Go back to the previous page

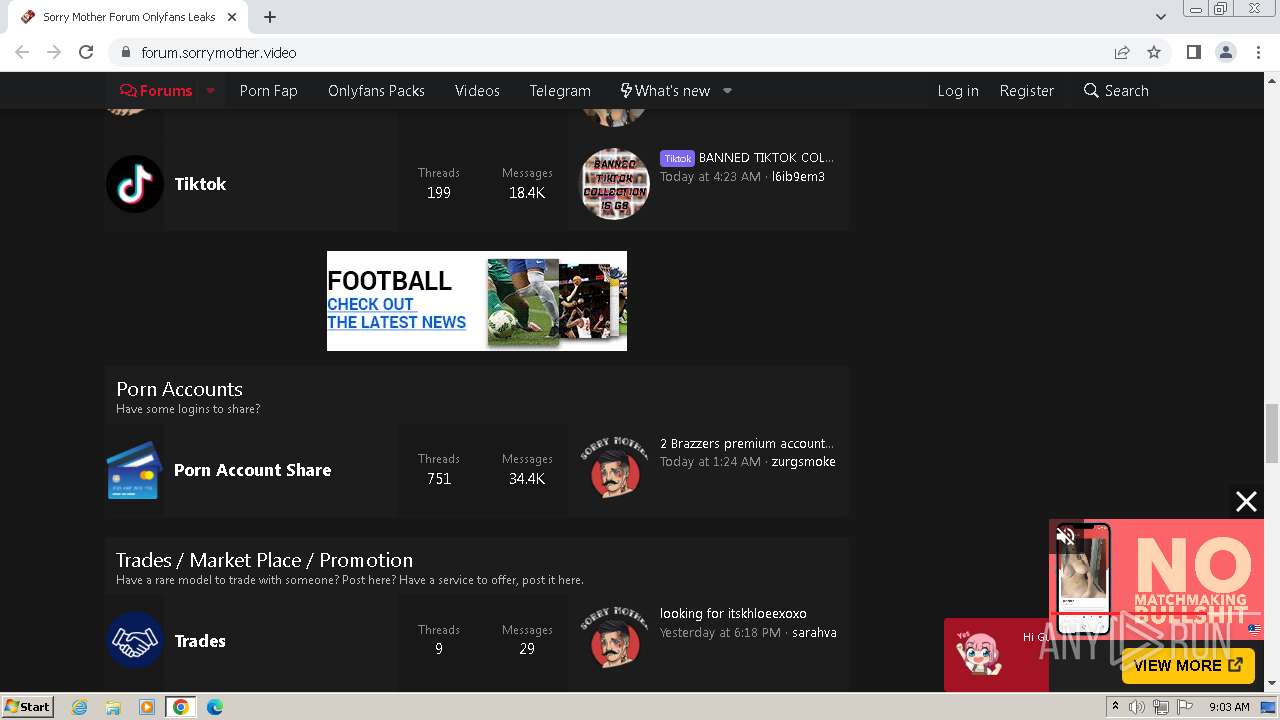pos(22,52)
